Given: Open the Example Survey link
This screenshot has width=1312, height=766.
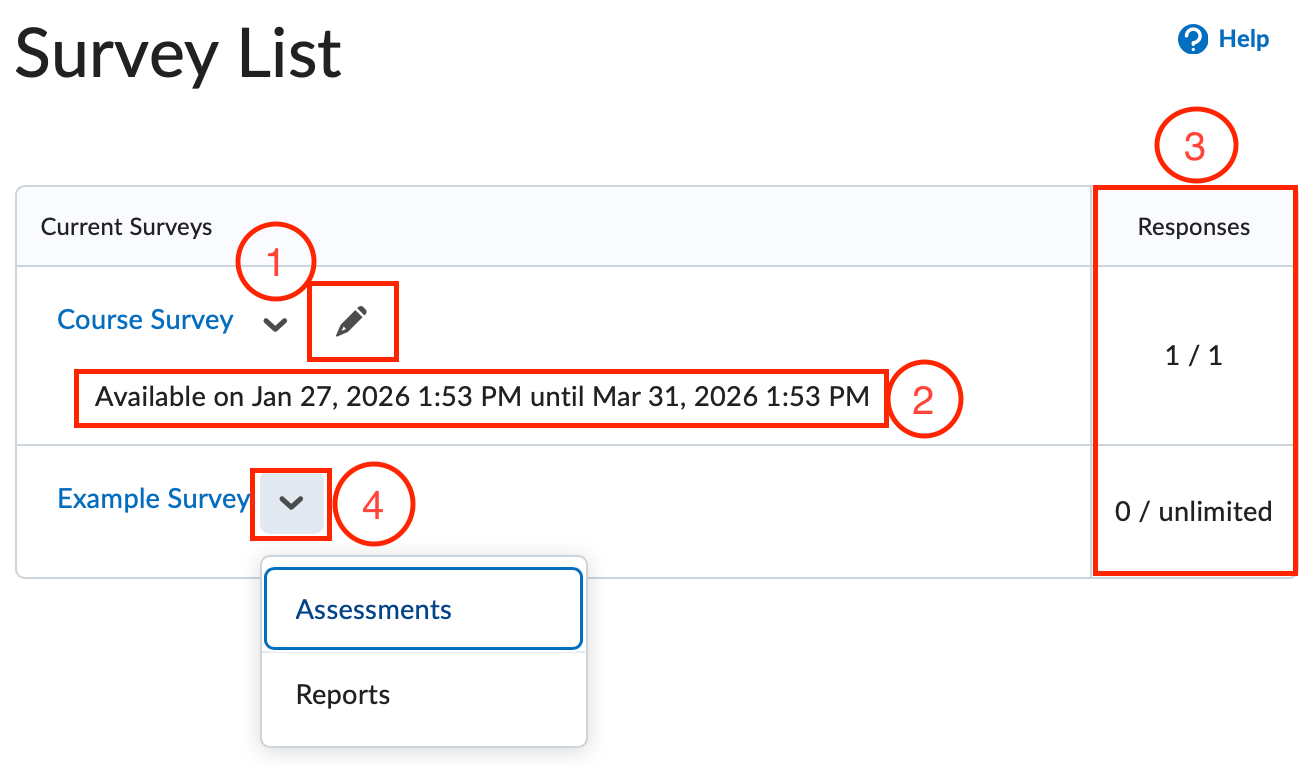Looking at the screenshot, I should pyautogui.click(x=153, y=498).
